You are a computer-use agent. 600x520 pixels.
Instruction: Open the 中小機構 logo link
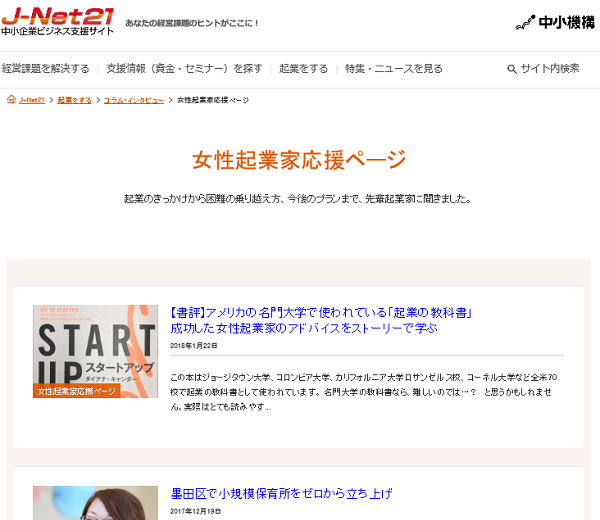pos(555,23)
